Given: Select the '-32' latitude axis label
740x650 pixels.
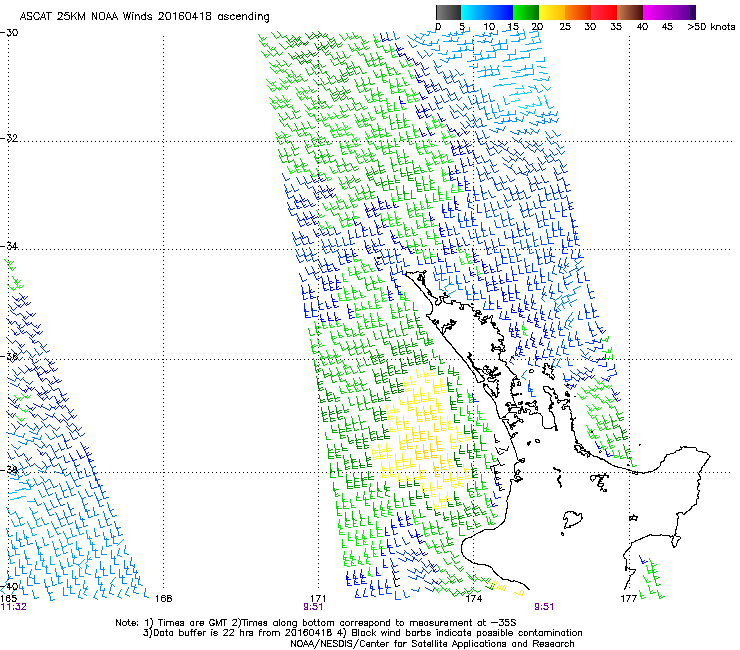Looking at the screenshot, I should tap(9, 138).
